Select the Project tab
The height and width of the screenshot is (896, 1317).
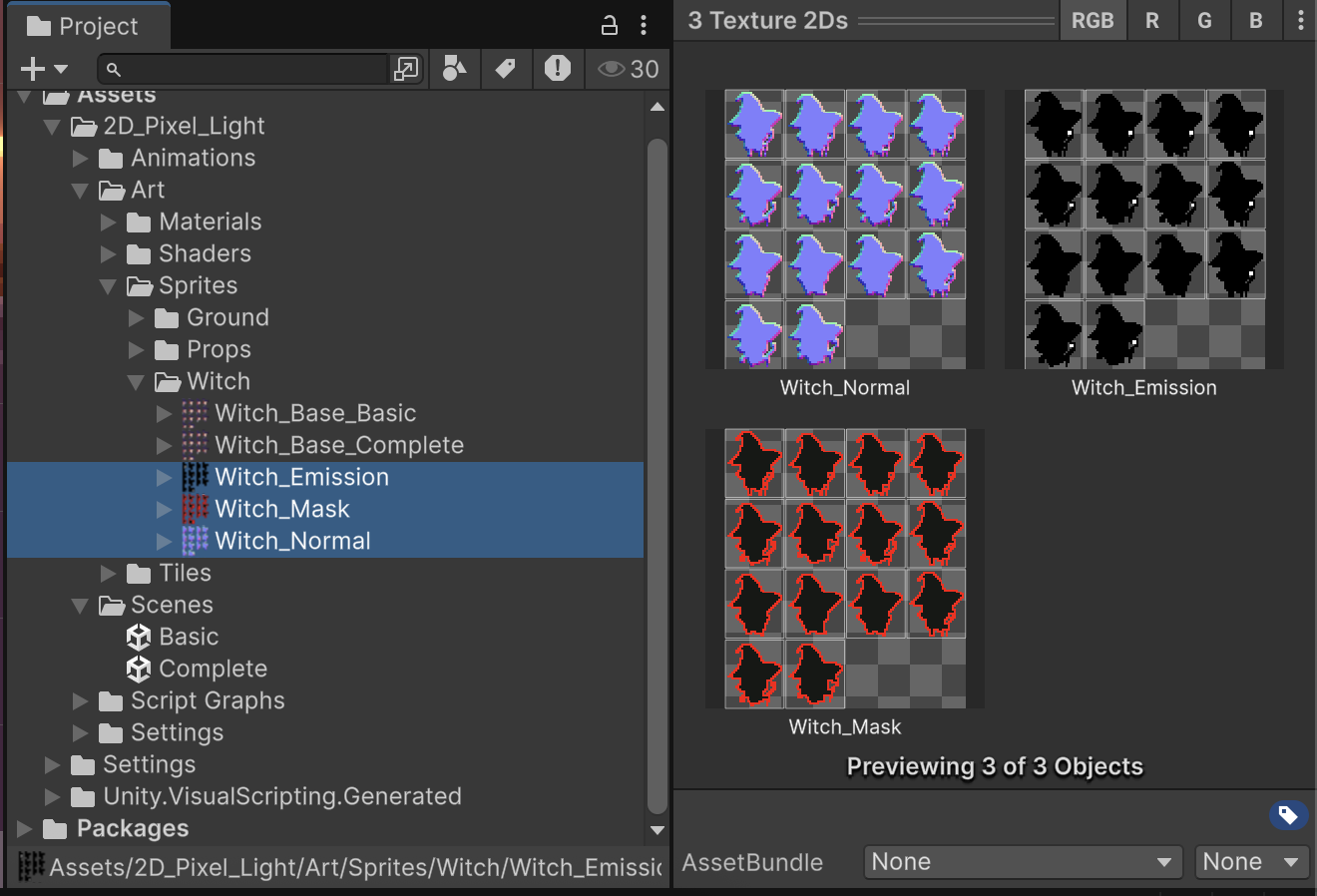point(86,26)
